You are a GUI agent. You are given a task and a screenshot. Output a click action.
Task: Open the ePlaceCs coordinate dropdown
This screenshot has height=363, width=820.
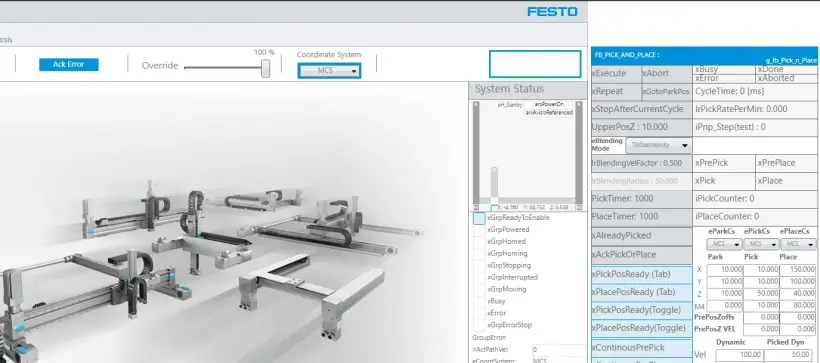[798, 244]
